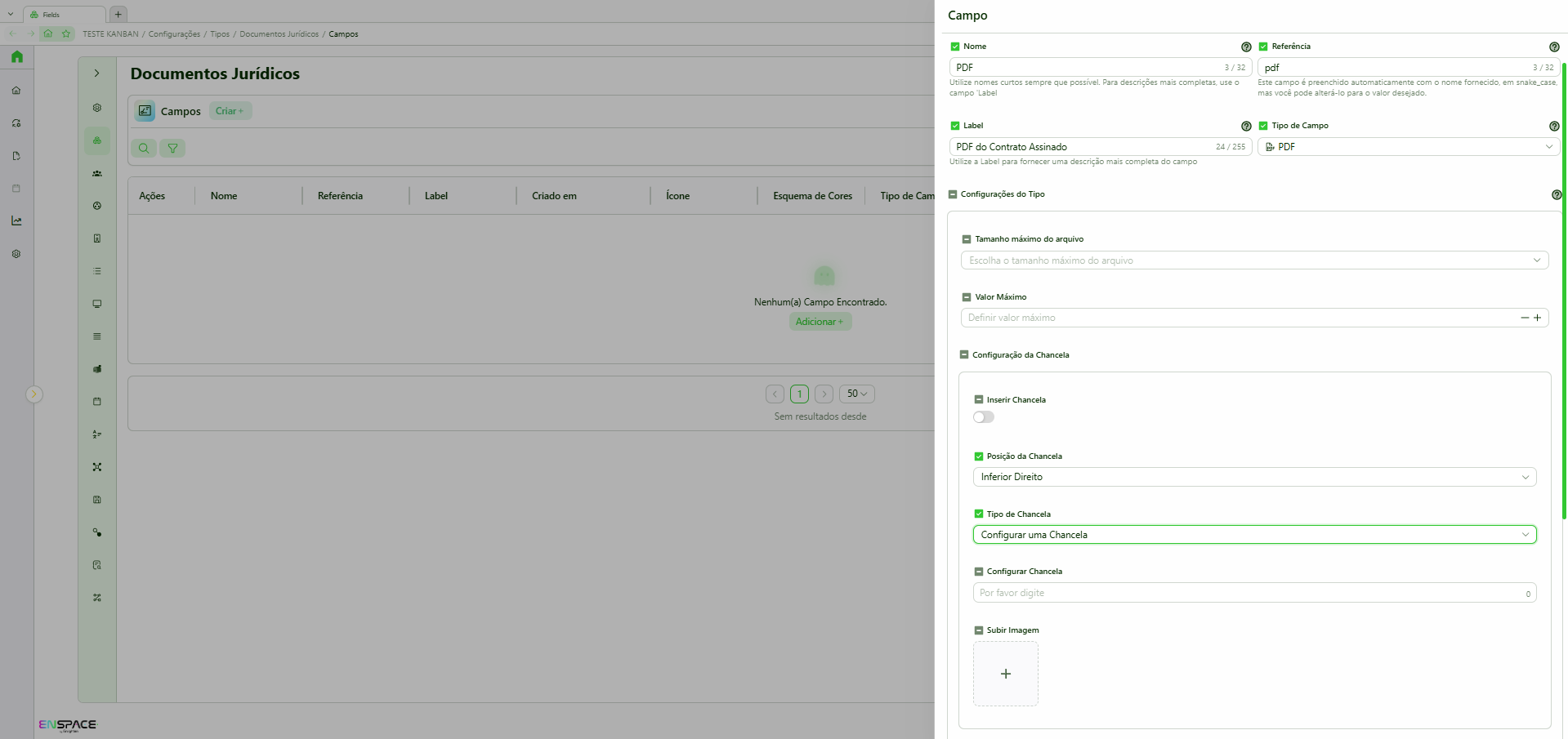Open the Tipo de Campo PDF dropdown
The height and width of the screenshot is (739, 1568).
click(x=1409, y=147)
